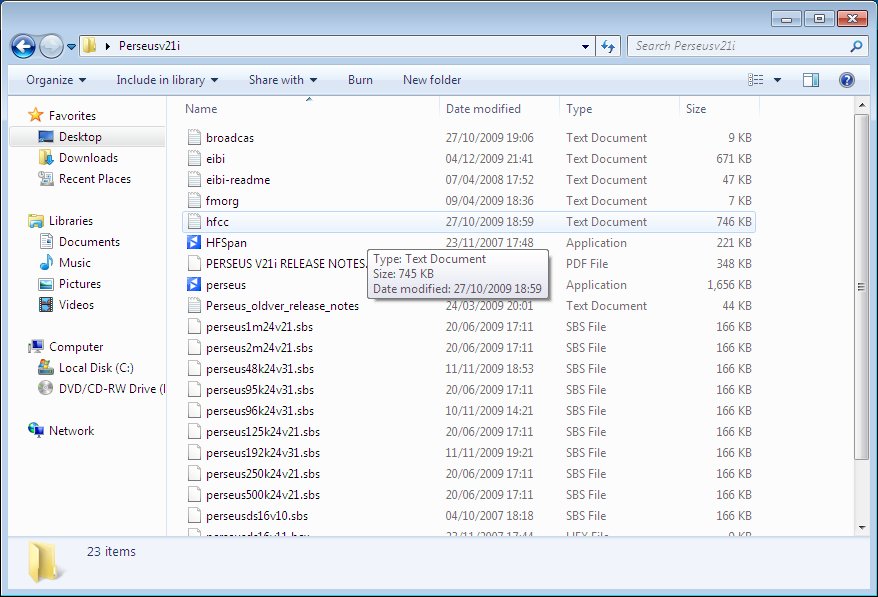Image resolution: width=878 pixels, height=597 pixels.
Task: Click the perseus125k24v21.sbs file icon
Action: pos(194,432)
